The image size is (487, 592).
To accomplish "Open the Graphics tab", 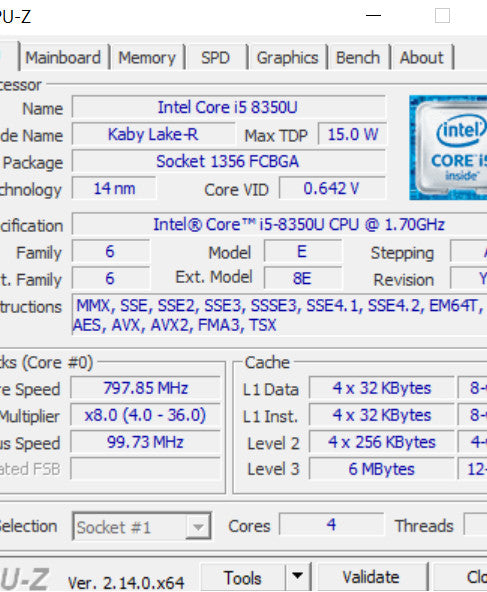I will (288, 58).
